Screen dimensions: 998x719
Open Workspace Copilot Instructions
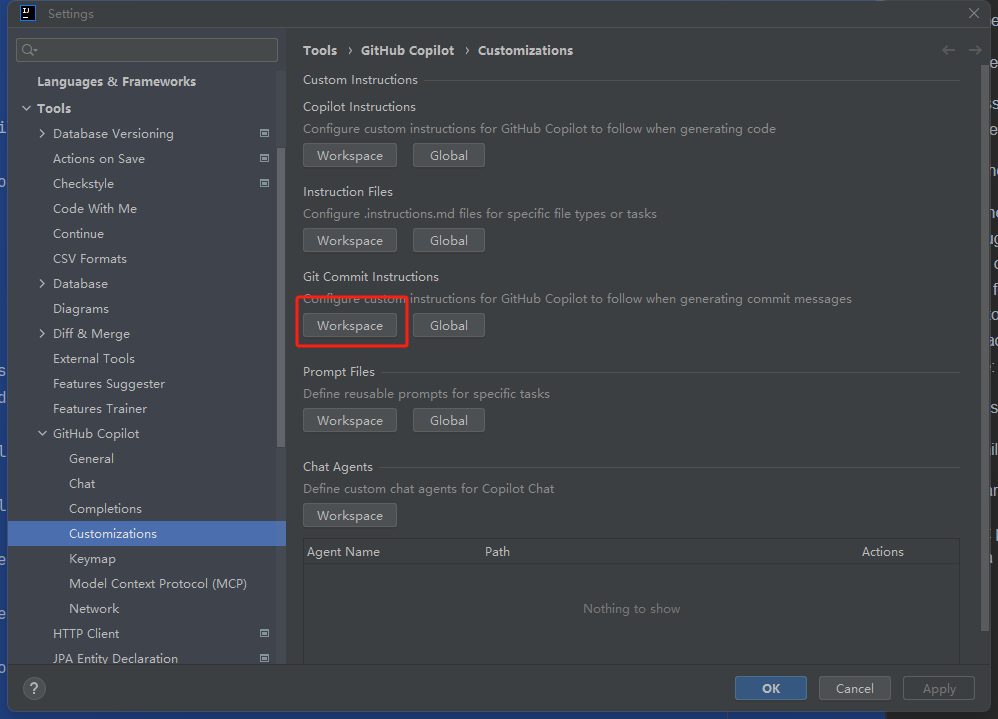350,155
